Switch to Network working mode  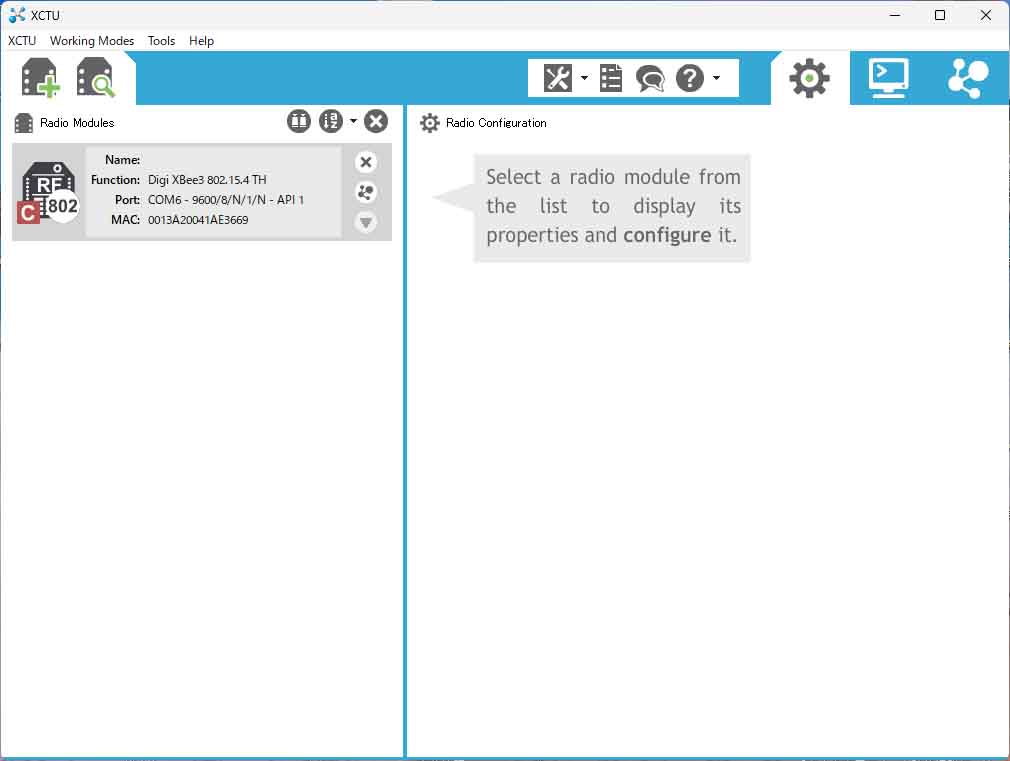(968, 78)
